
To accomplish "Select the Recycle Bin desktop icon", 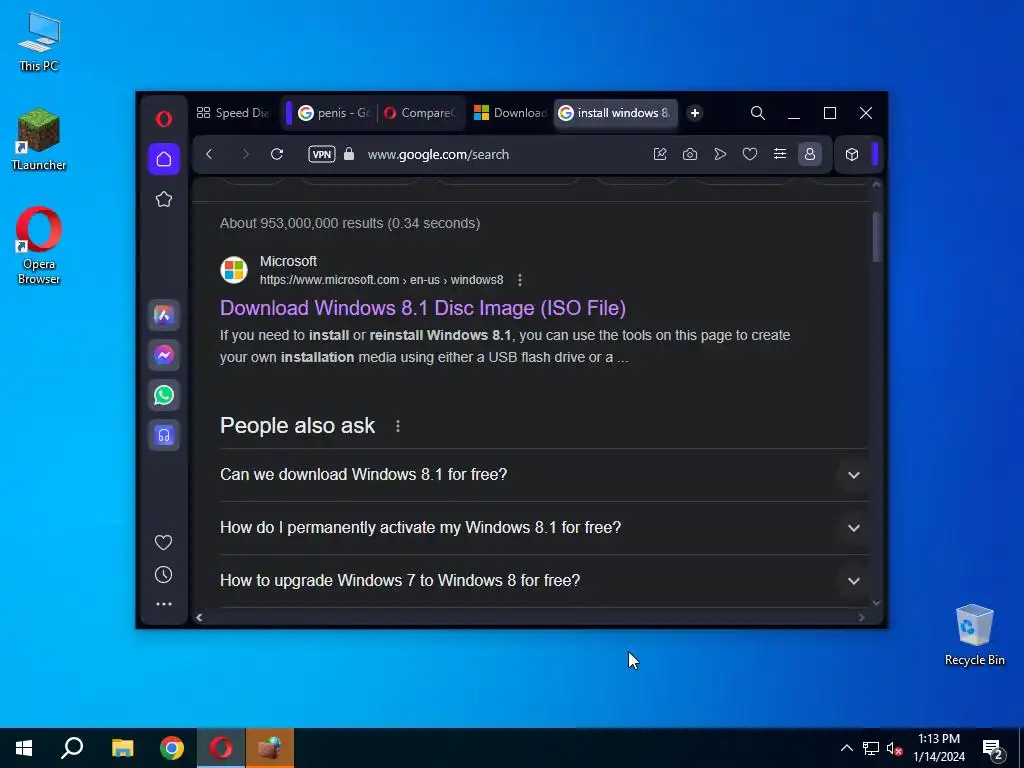I will point(974,635).
